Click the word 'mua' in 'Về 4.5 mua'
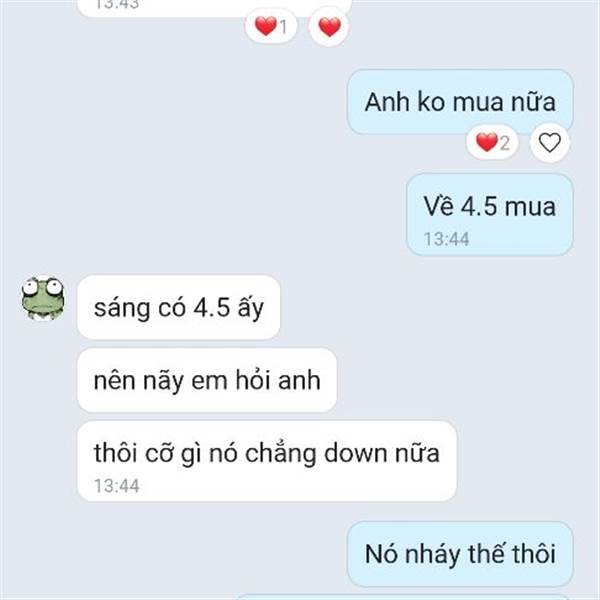 tap(530, 207)
